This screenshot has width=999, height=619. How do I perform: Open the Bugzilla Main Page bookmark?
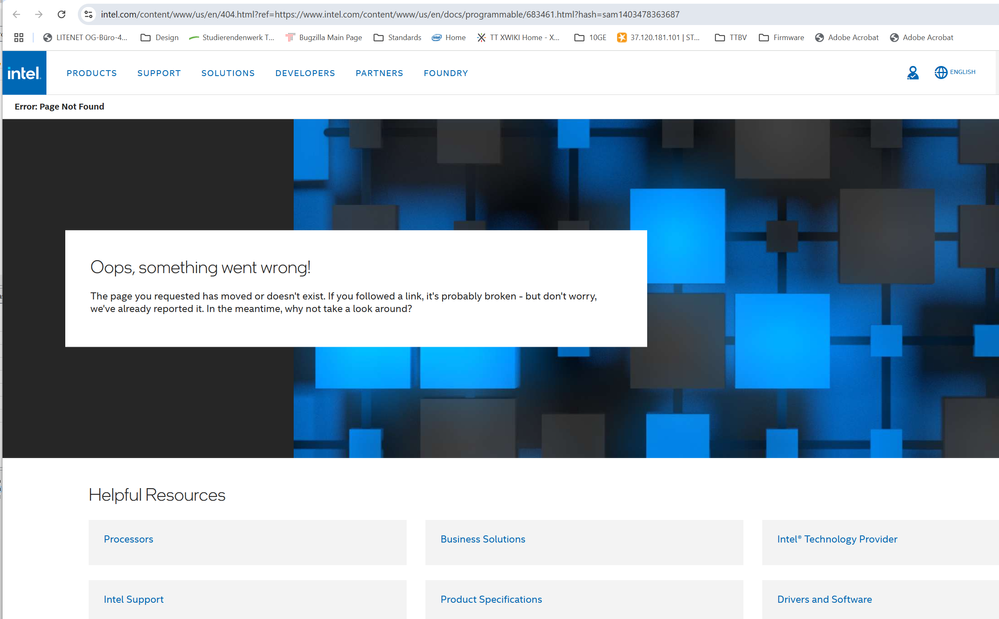click(324, 38)
